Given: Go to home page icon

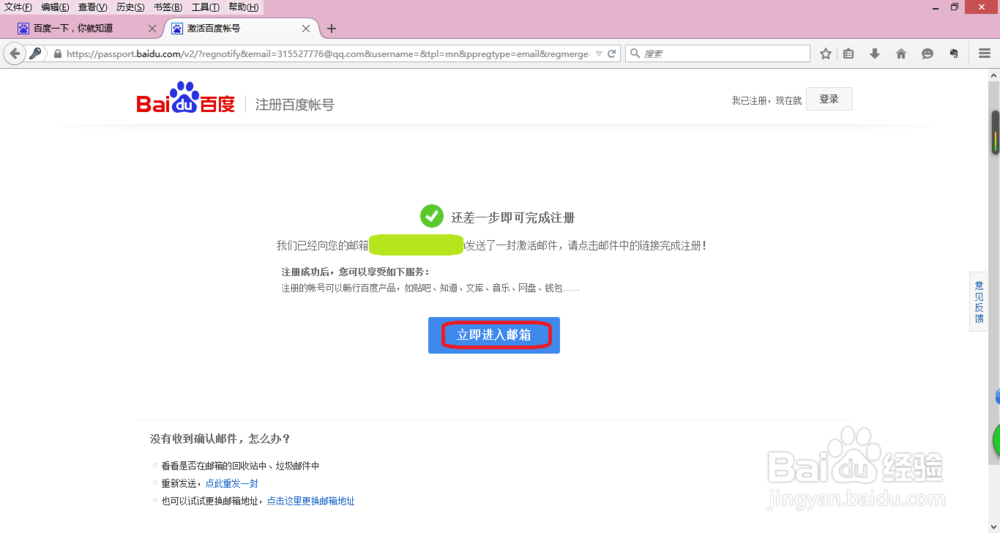Looking at the screenshot, I should point(901,54).
